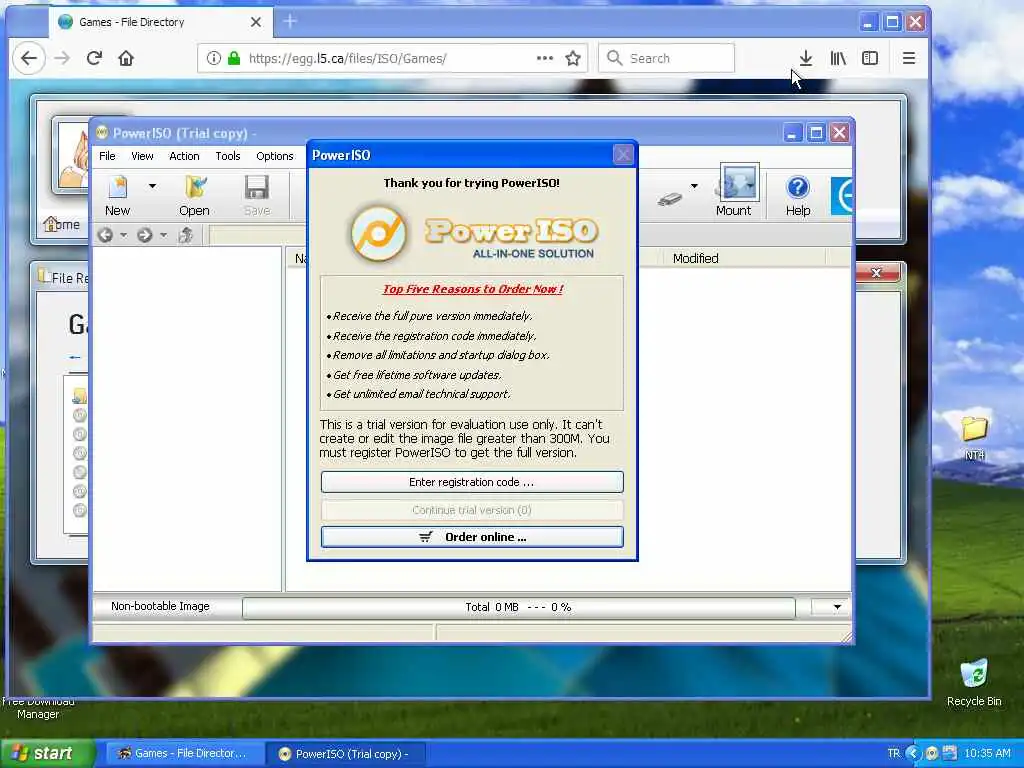1024x768 pixels.
Task: Bookmark this page with the star icon
Action: click(x=573, y=58)
